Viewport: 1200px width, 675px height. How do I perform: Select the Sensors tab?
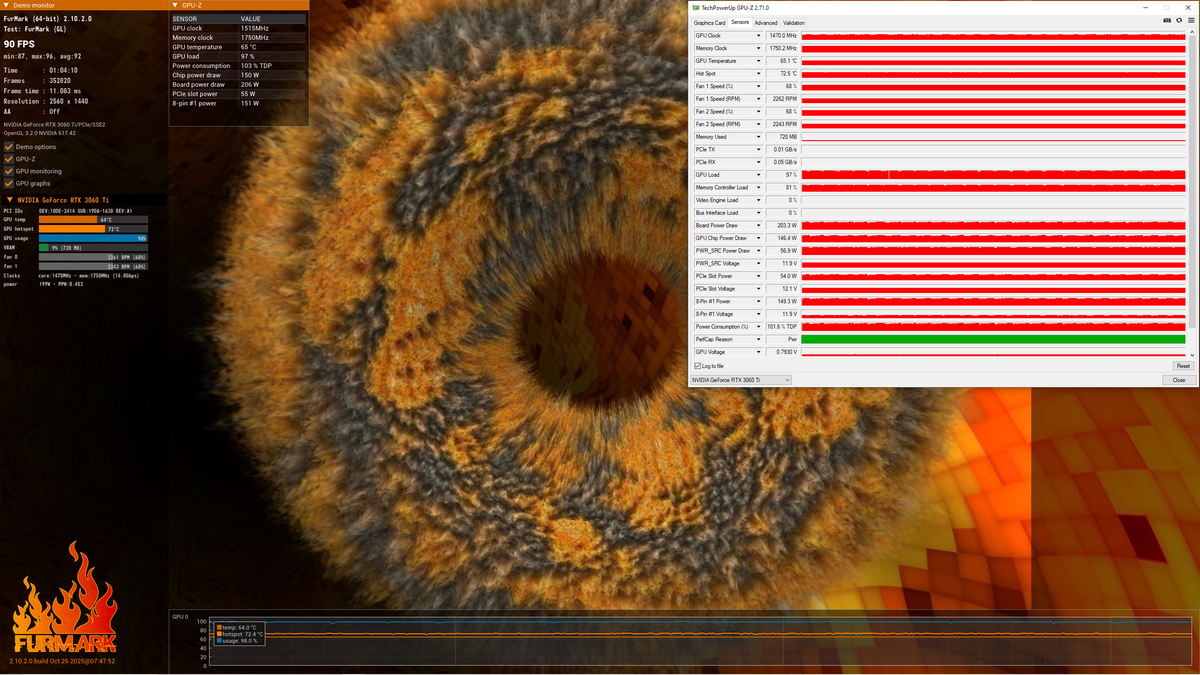point(740,22)
